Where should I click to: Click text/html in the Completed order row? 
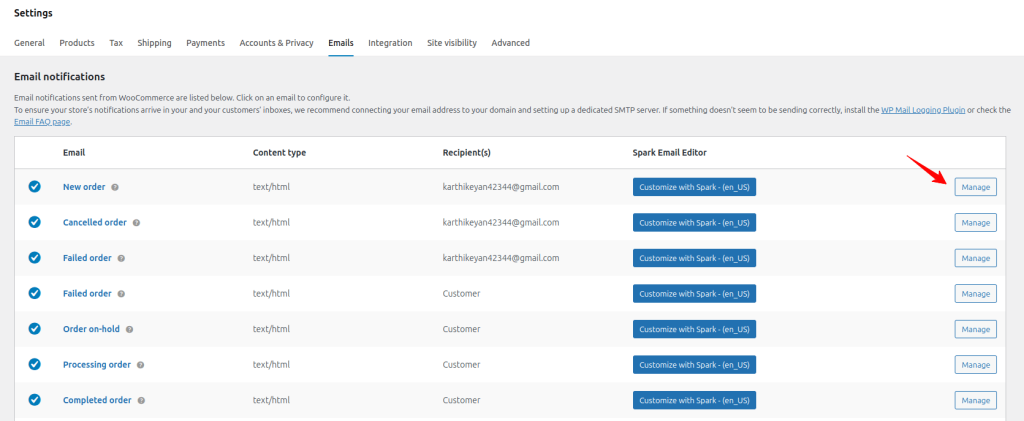coord(271,400)
